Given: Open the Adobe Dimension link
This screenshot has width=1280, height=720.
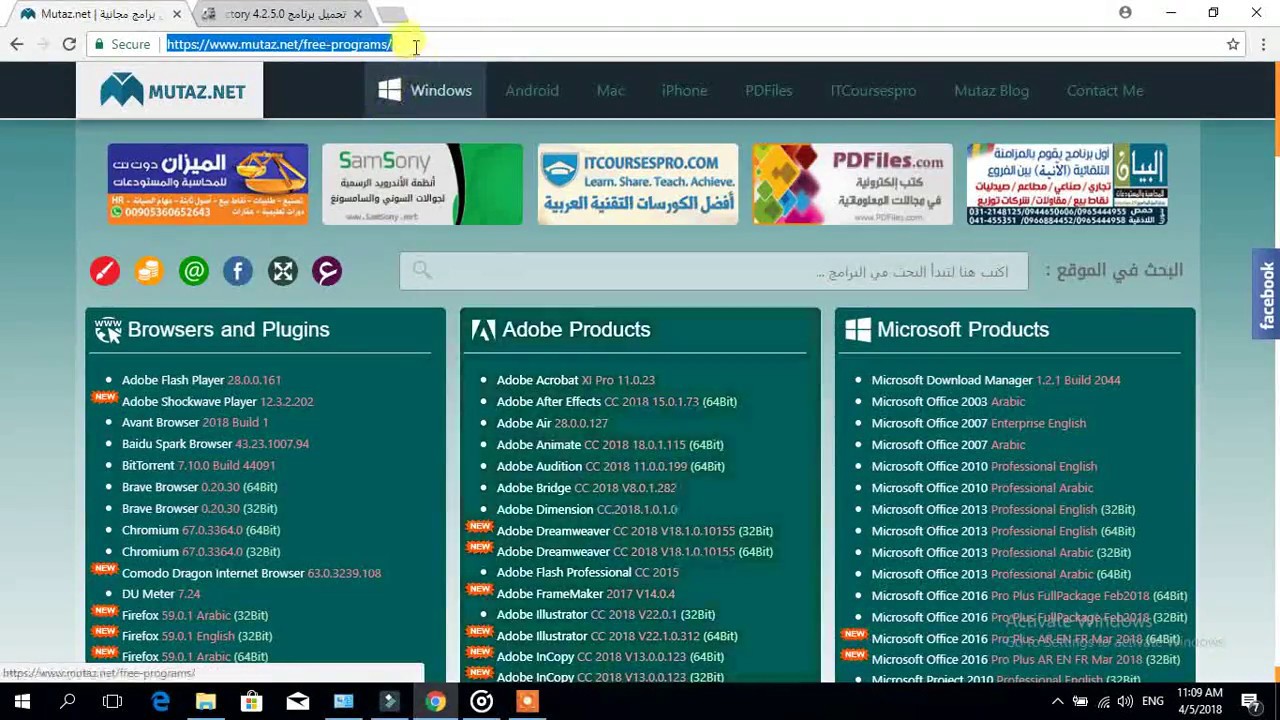Looking at the screenshot, I should pyautogui.click(x=587, y=509).
